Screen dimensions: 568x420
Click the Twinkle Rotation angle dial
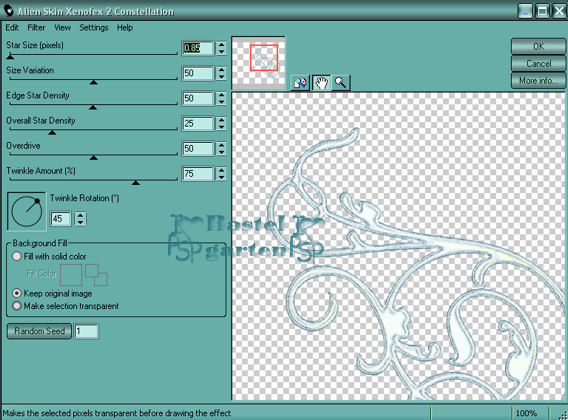(x=27, y=211)
